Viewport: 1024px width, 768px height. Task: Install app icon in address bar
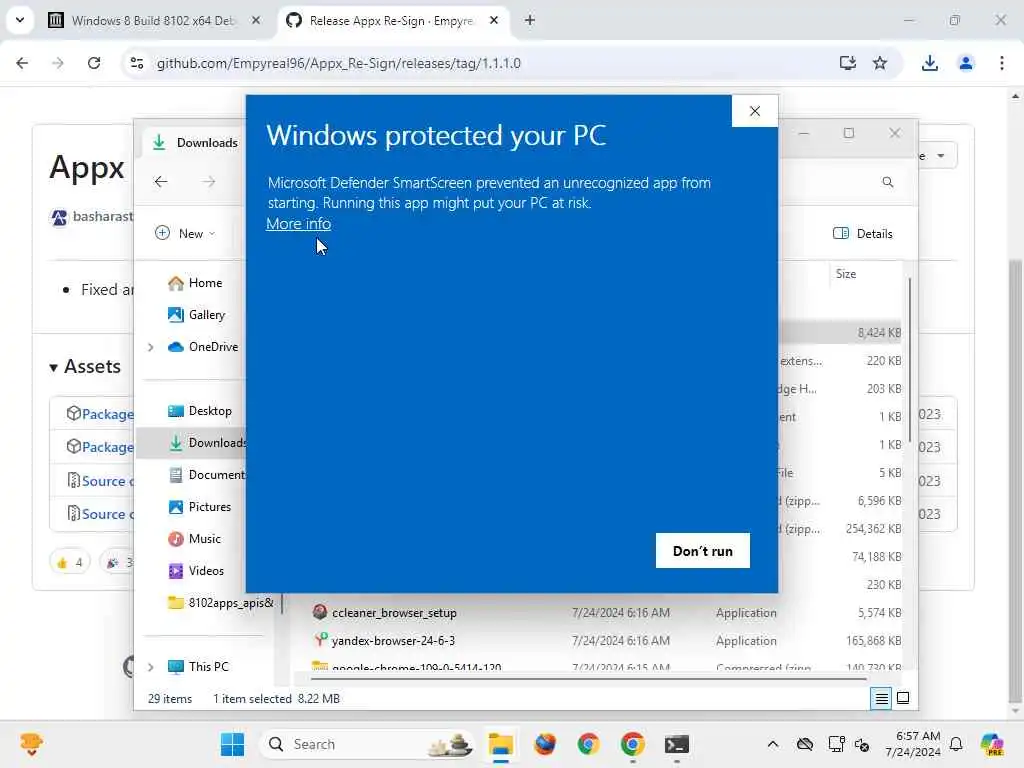coord(847,63)
